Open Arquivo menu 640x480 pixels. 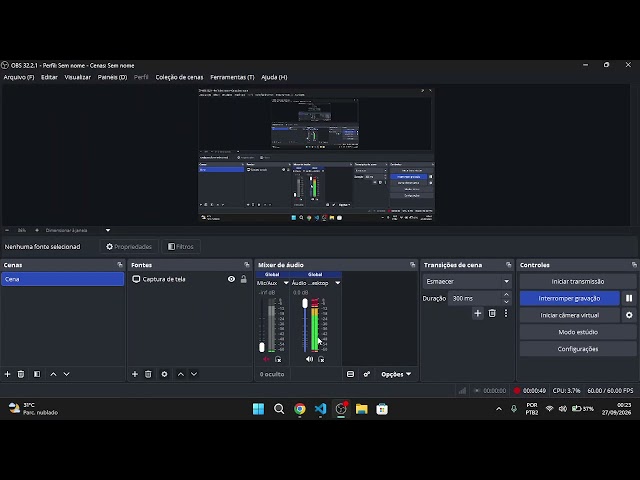pyautogui.click(x=19, y=77)
